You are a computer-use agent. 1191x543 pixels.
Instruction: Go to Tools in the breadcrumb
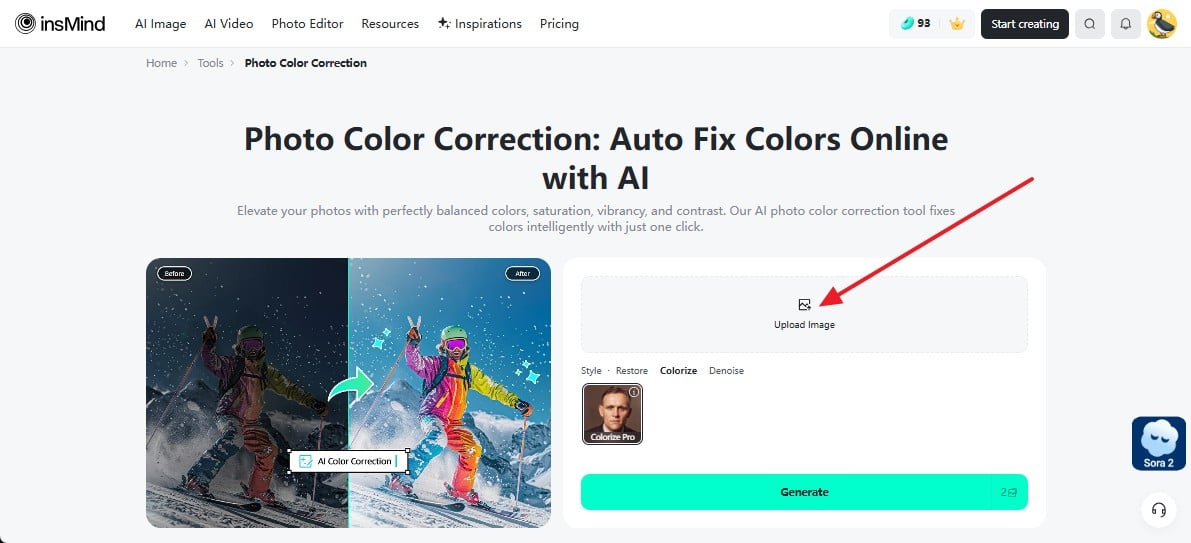210,63
